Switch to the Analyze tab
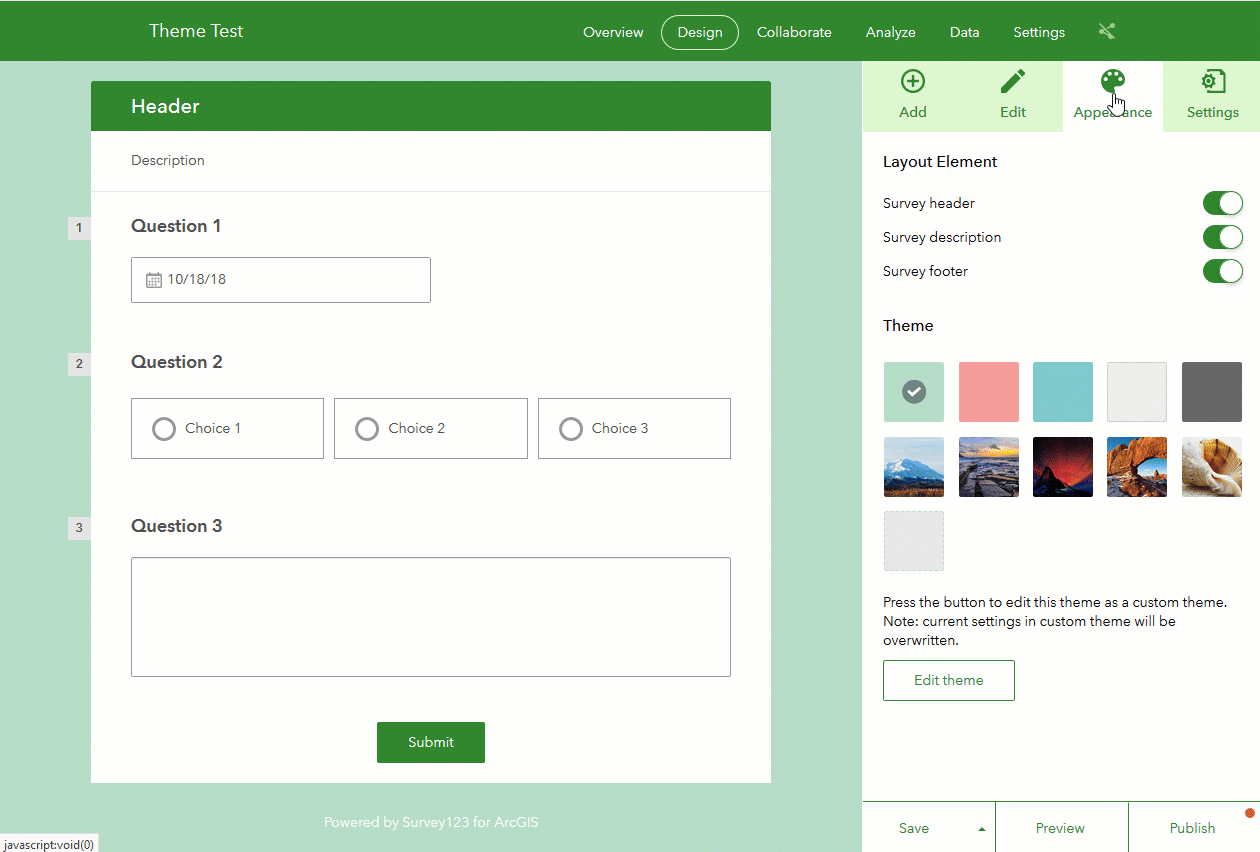Viewport: 1260px width, 852px height. [891, 32]
